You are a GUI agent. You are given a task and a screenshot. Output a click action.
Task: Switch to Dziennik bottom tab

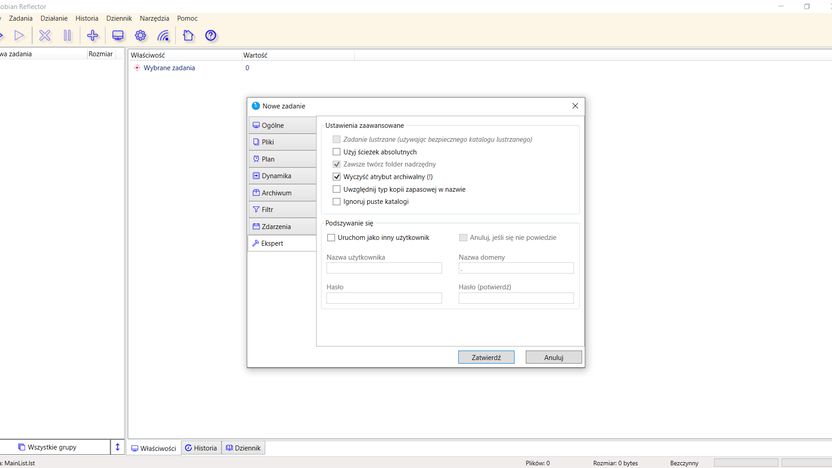point(244,448)
